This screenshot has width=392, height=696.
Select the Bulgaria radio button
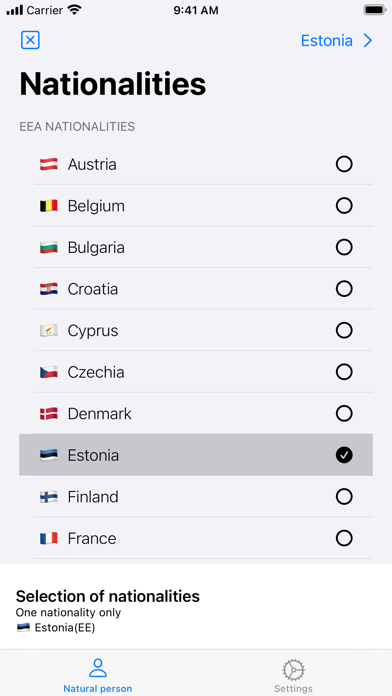click(344, 247)
